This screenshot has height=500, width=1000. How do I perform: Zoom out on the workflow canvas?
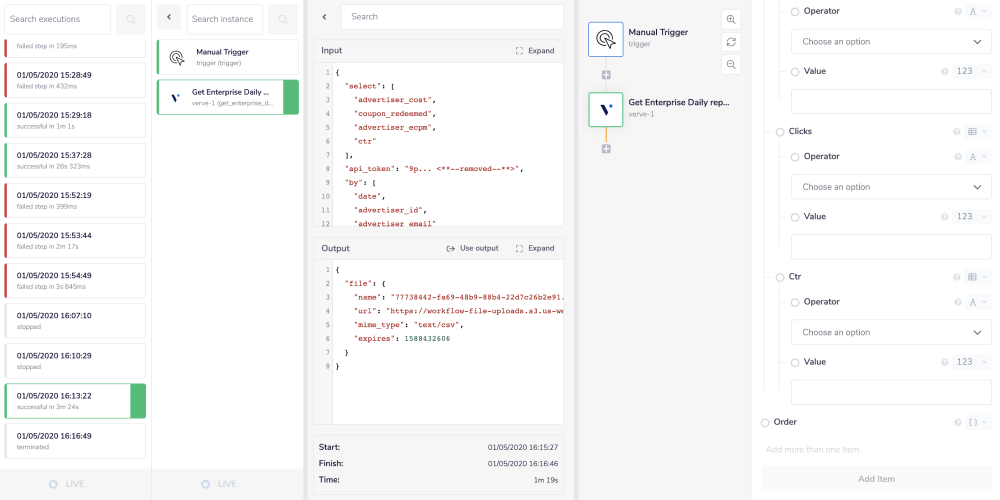tap(731, 65)
